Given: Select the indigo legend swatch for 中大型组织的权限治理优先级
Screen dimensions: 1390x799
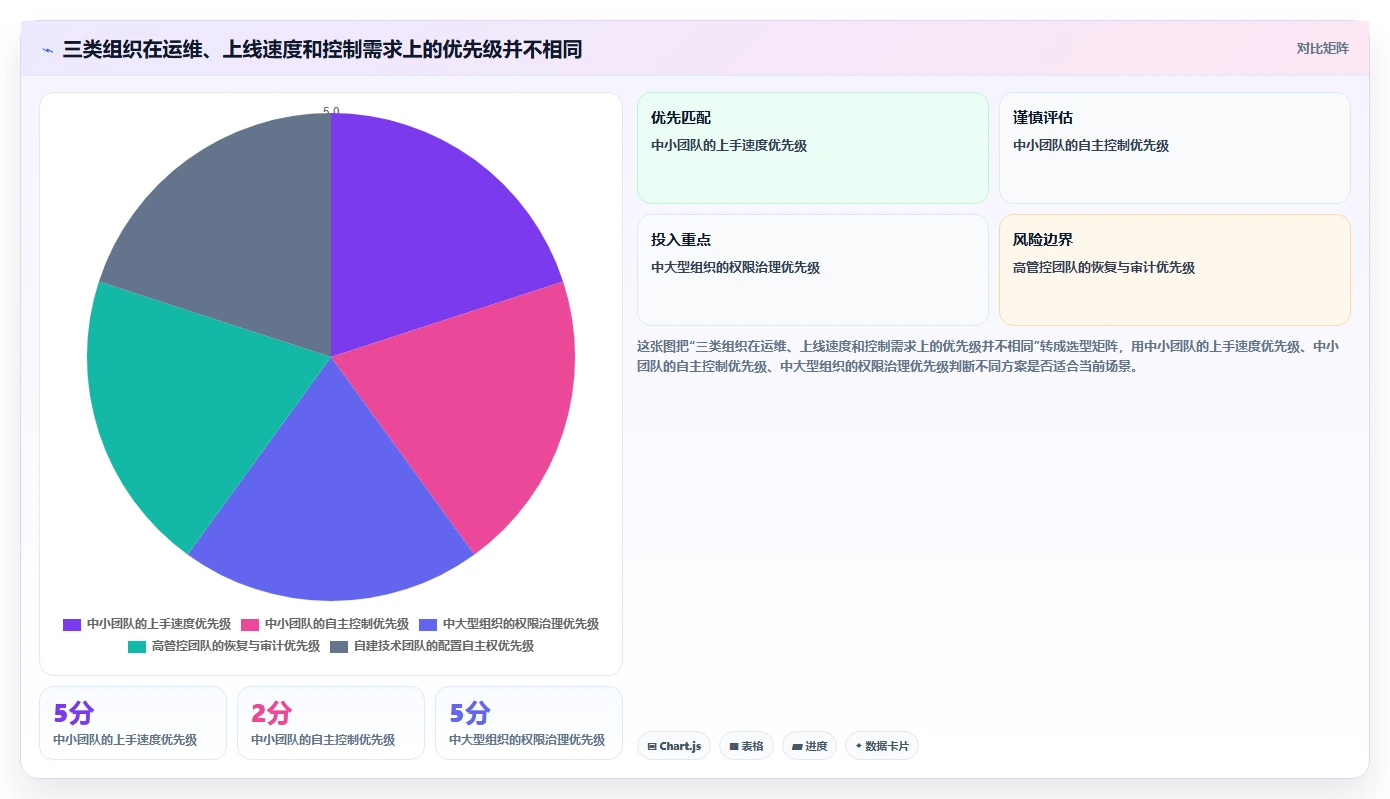Looking at the screenshot, I should (428, 624).
